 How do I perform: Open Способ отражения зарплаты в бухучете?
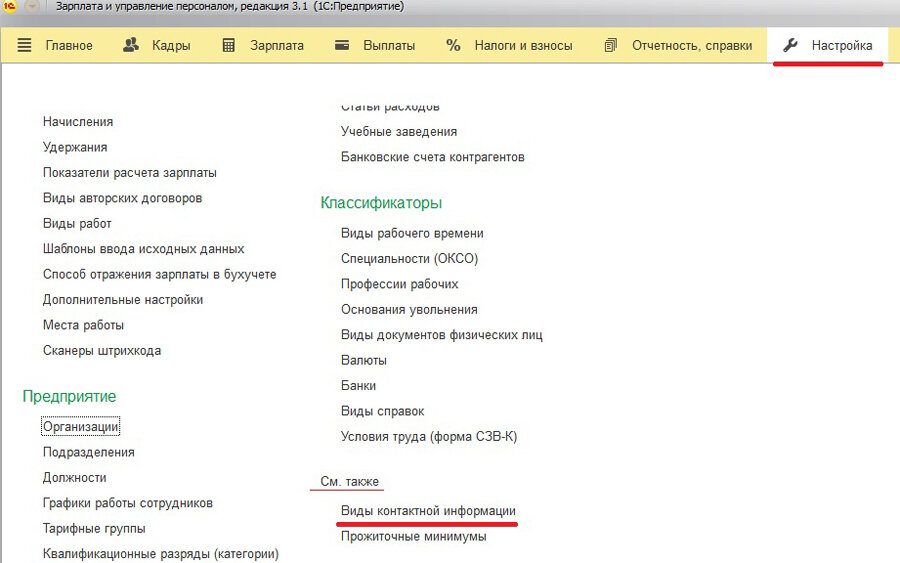[160, 274]
